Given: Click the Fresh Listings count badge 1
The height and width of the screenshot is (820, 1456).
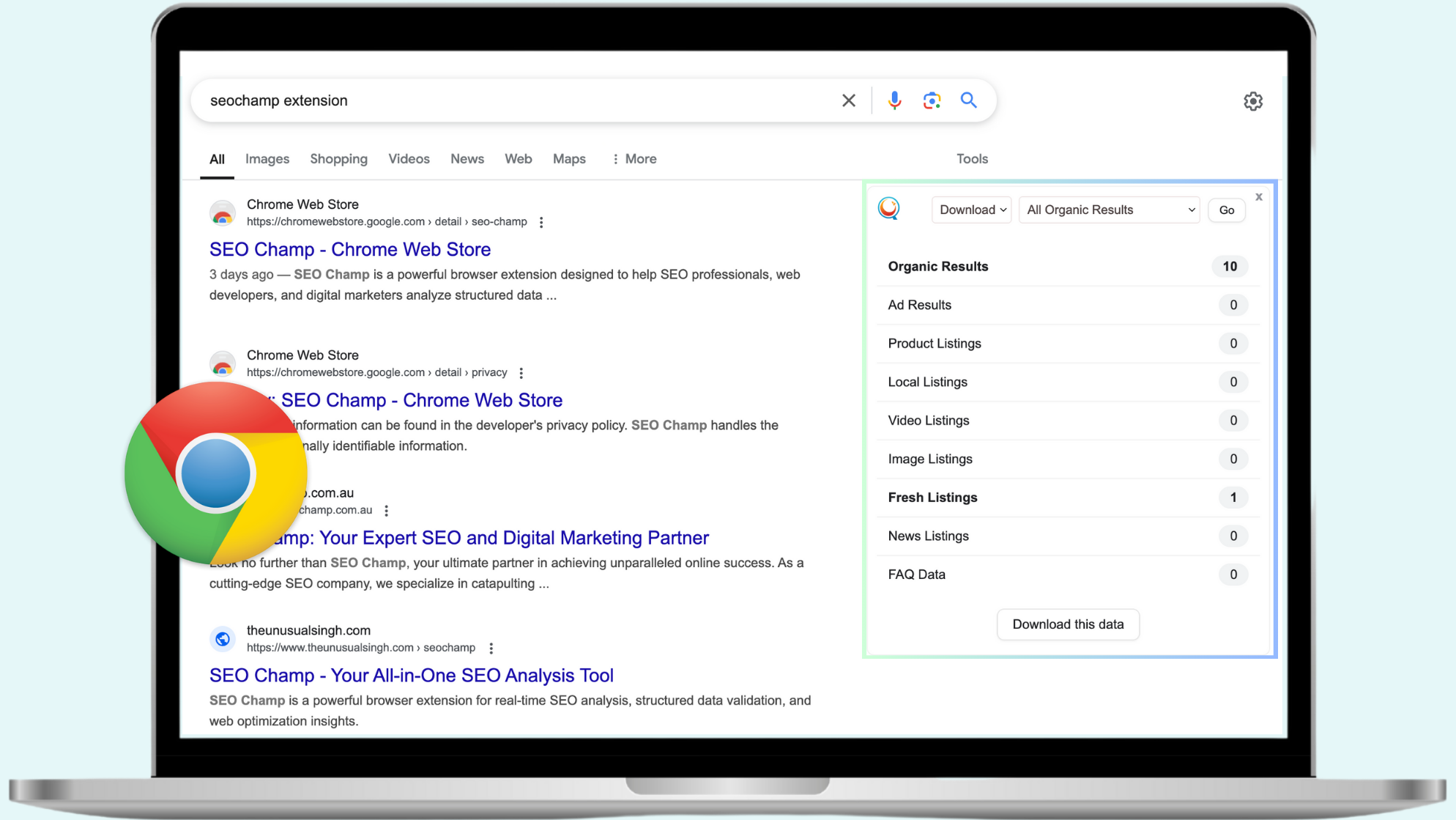Looking at the screenshot, I should coord(1233,498).
